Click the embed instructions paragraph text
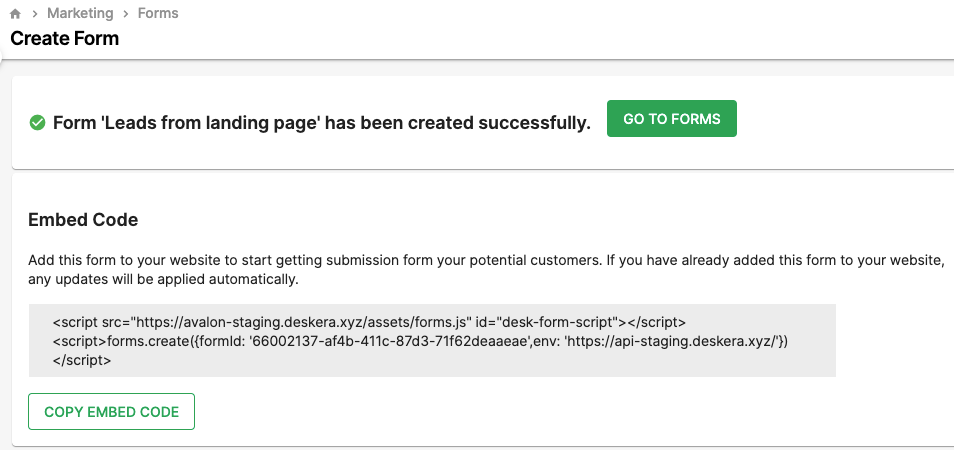This screenshot has height=450, width=954. [486, 271]
